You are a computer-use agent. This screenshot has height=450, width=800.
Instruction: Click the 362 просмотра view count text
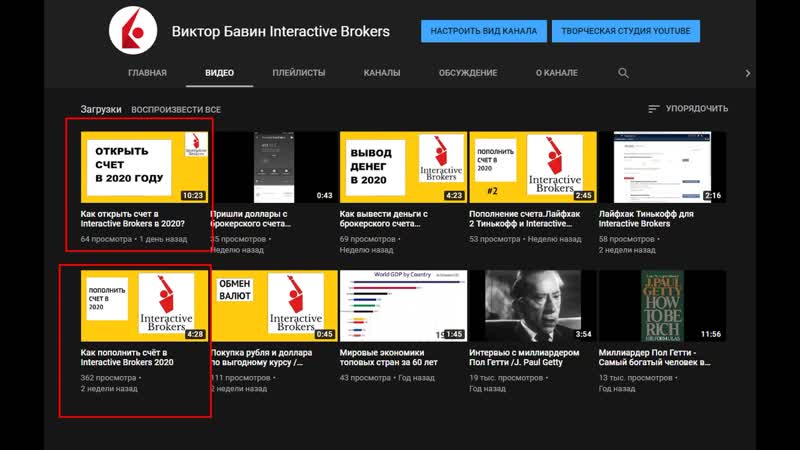pos(108,378)
